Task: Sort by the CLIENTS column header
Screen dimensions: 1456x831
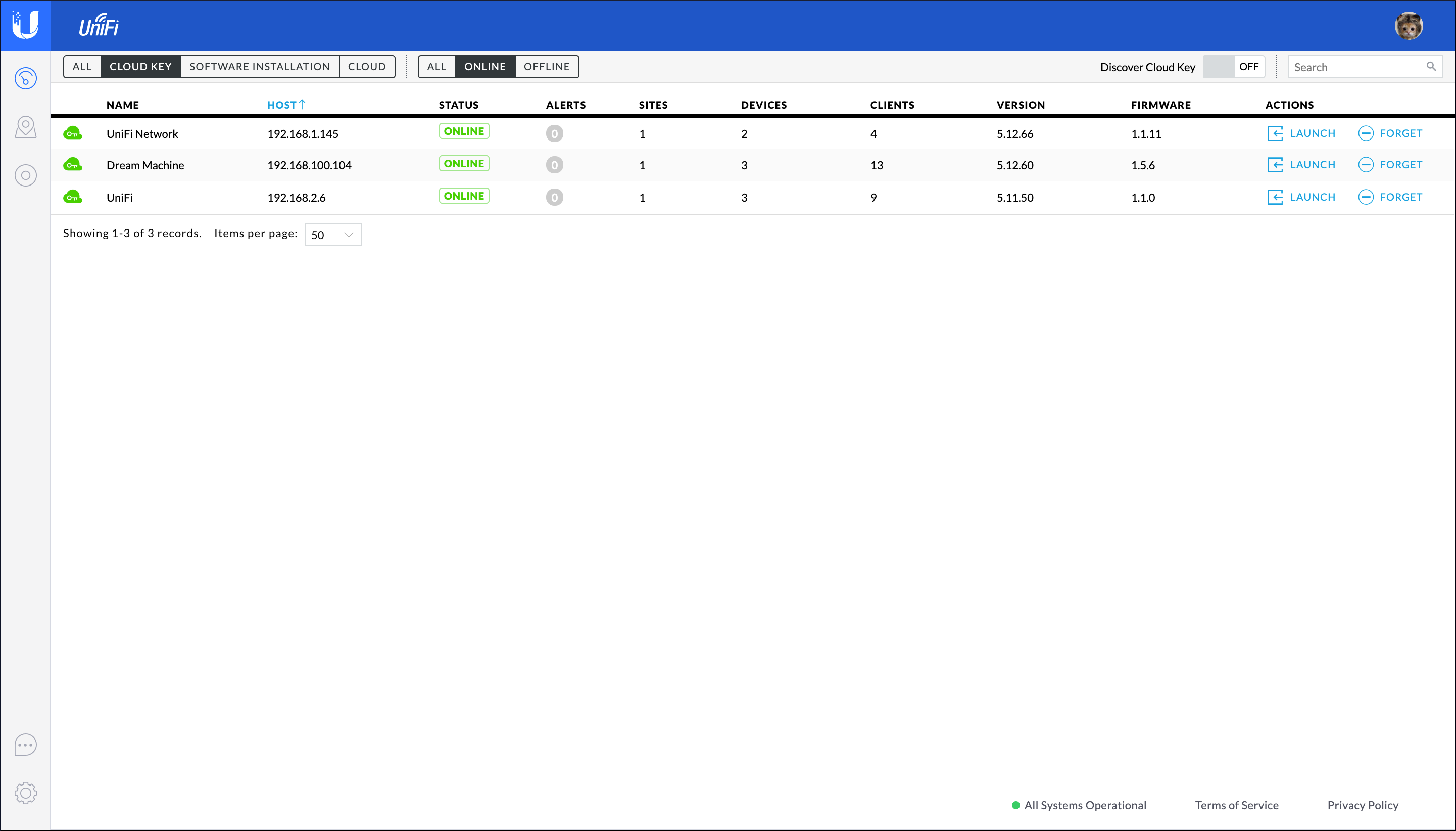Action: [x=892, y=105]
